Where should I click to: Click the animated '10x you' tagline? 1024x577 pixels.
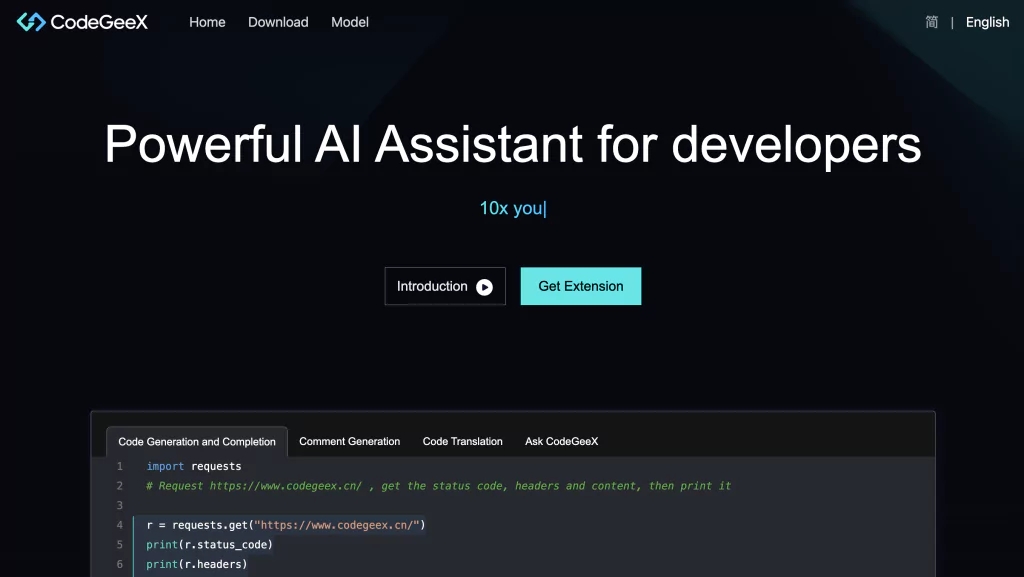click(512, 208)
